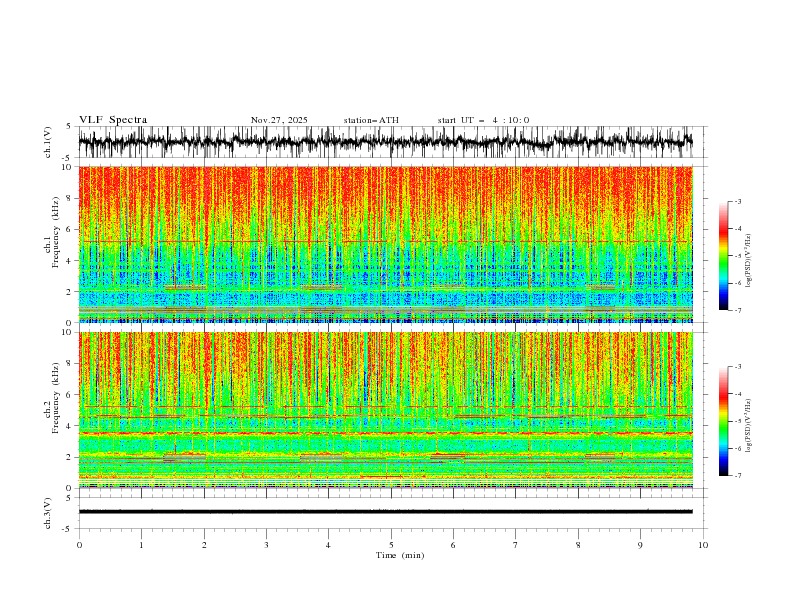
Task: Click the lower log(PSD) colorbar label
Action: click(x=748, y=426)
